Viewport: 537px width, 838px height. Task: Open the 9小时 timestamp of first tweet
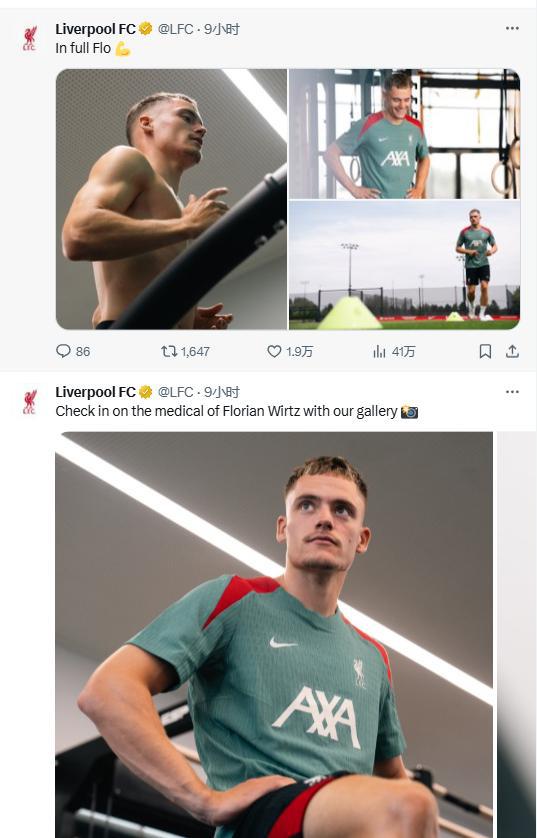222,29
